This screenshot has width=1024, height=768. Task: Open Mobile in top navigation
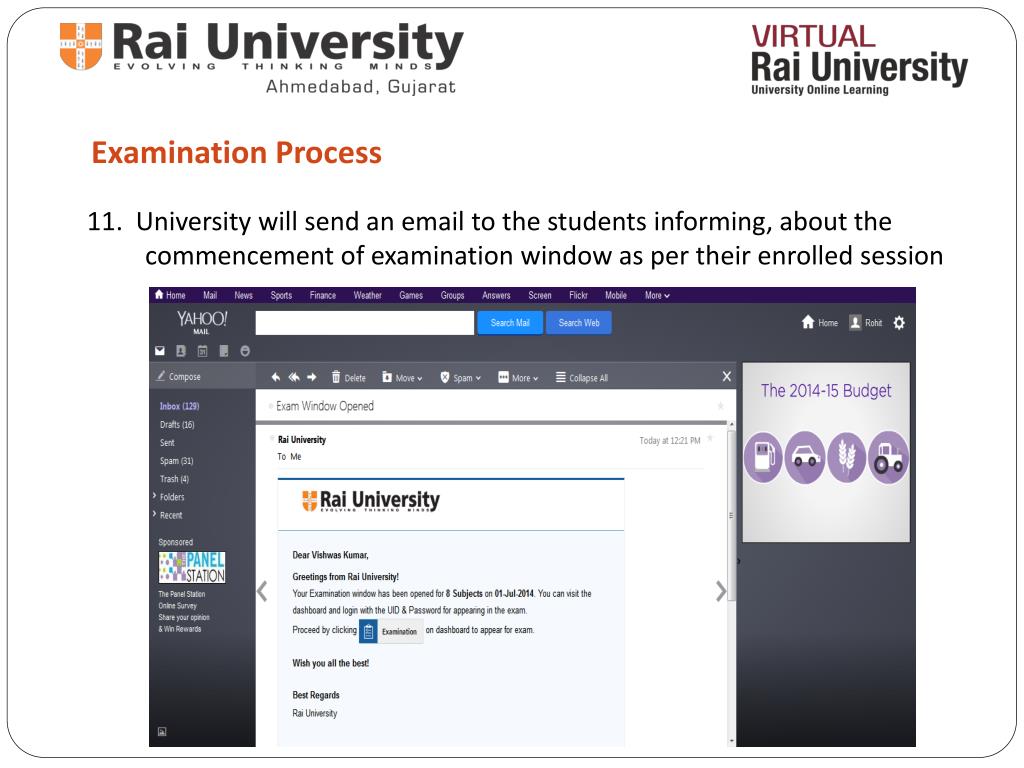point(616,295)
